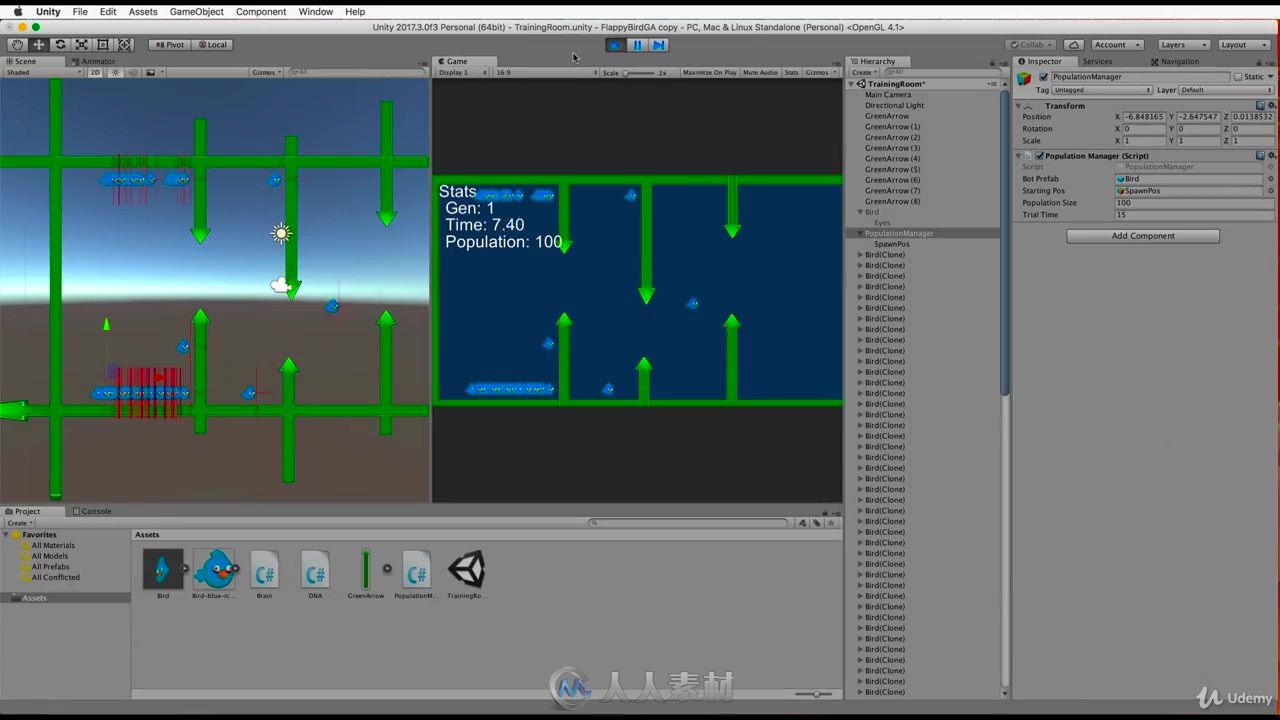1280x720 pixels.
Task: Click the Starting Pos object picker circle
Action: (1271, 191)
